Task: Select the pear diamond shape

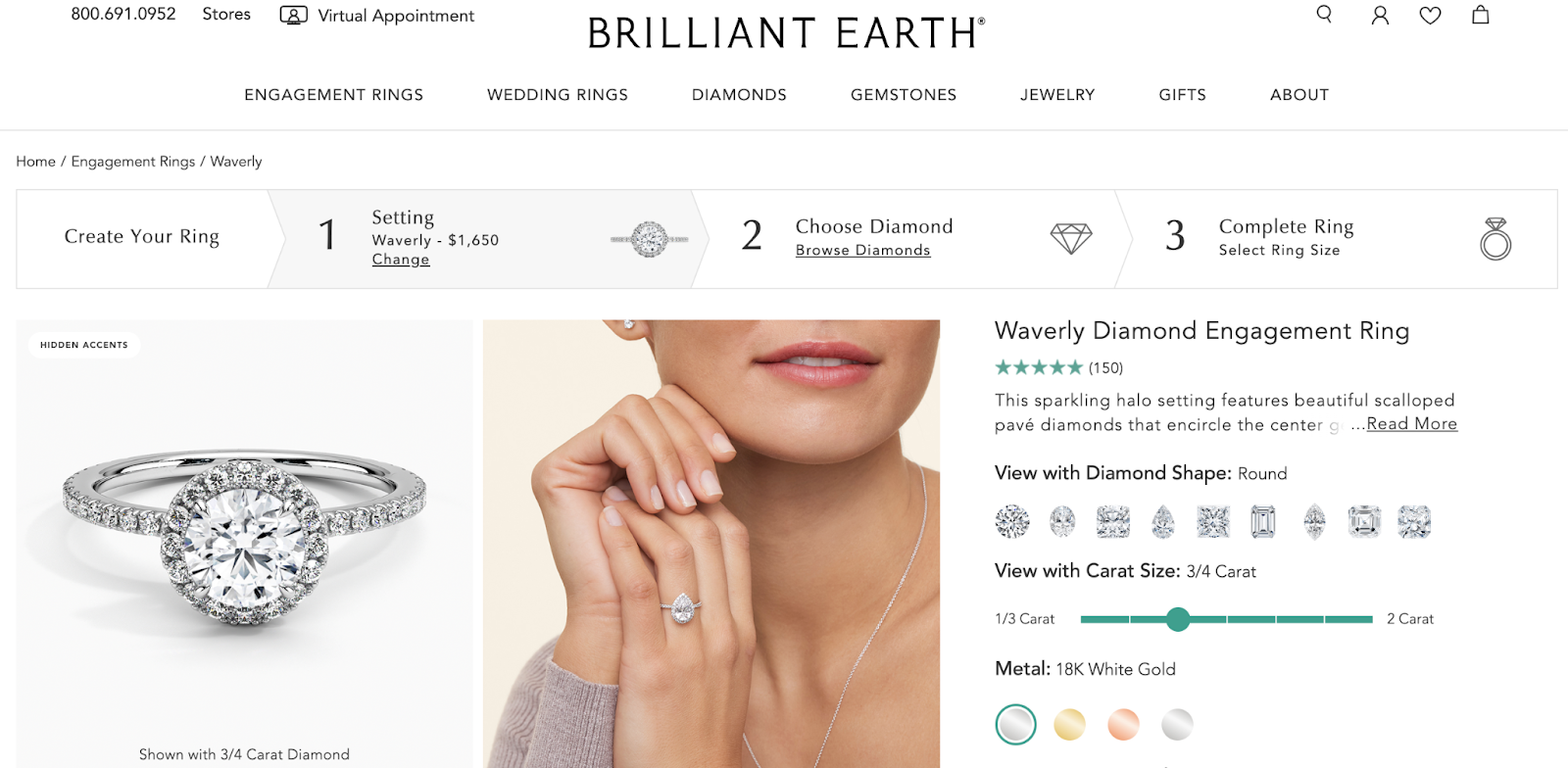Action: [1163, 522]
